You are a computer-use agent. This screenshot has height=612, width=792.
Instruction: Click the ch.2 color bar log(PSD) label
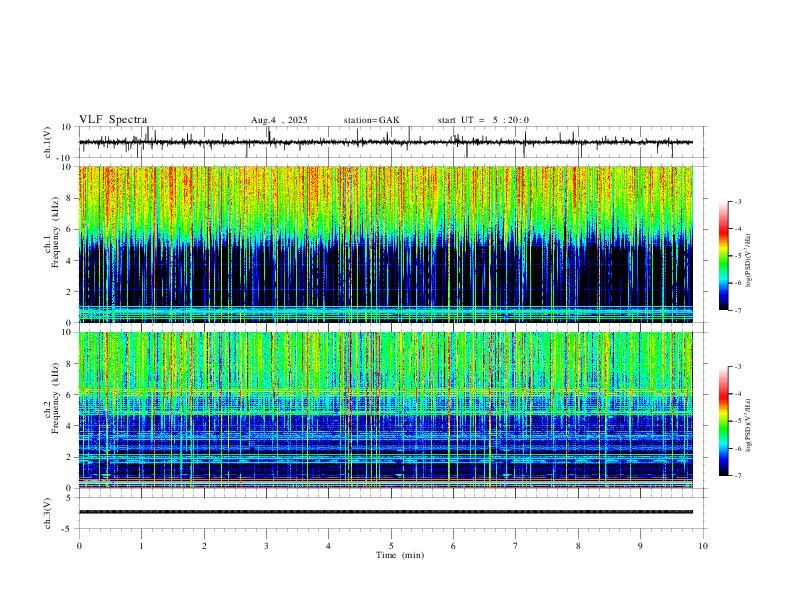749,425
